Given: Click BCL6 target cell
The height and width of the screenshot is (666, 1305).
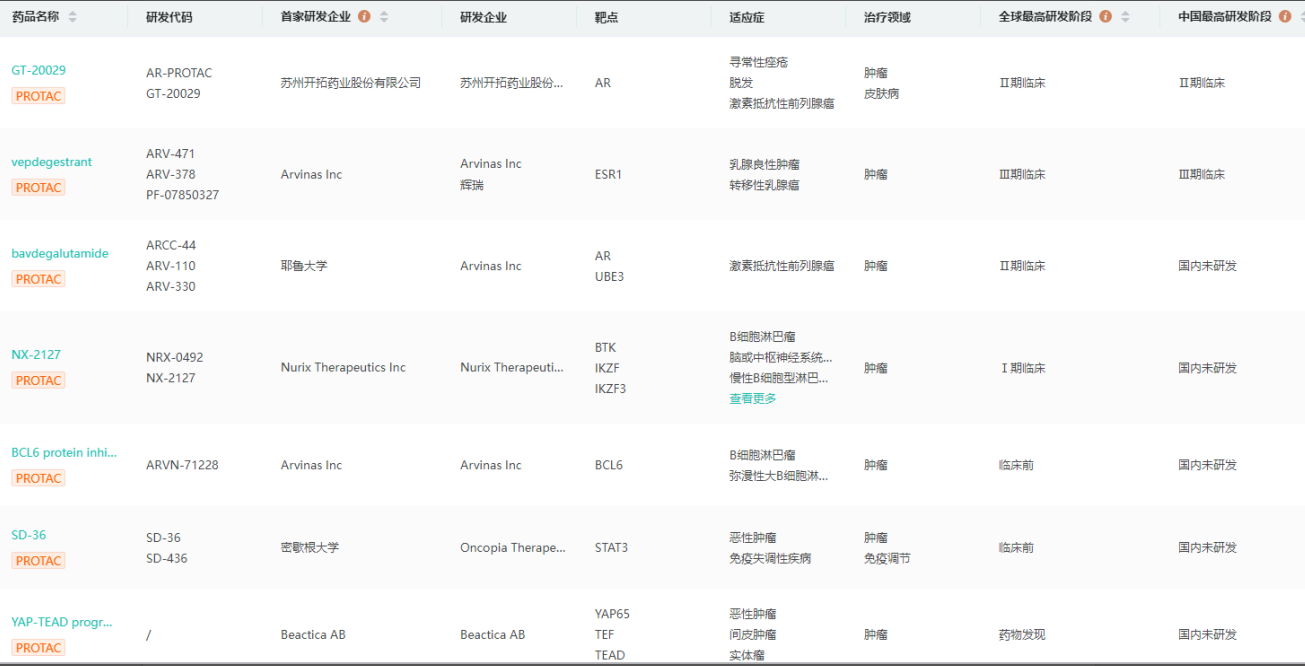Looking at the screenshot, I should [608, 466].
